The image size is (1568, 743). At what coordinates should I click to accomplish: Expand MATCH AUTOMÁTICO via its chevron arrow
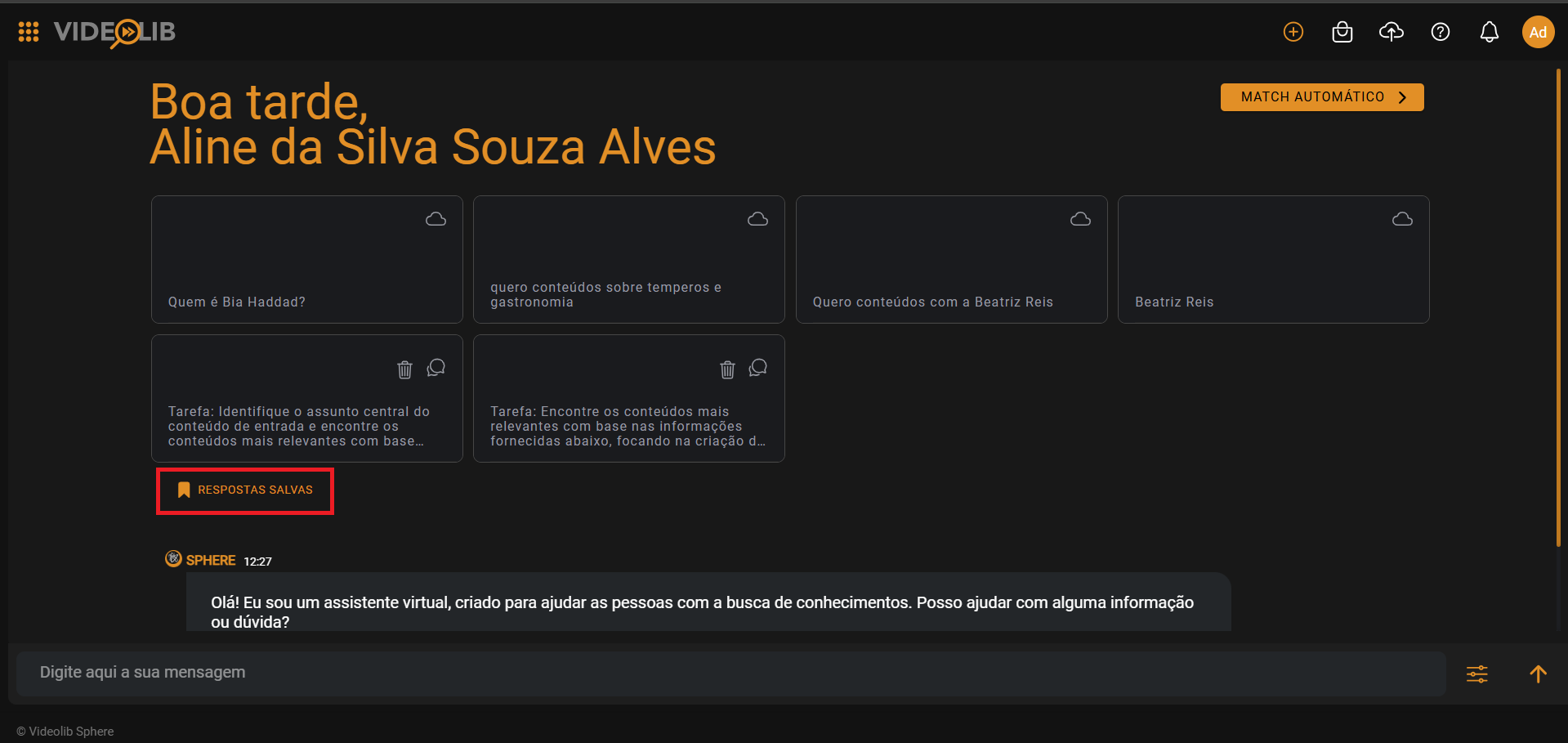1402,96
